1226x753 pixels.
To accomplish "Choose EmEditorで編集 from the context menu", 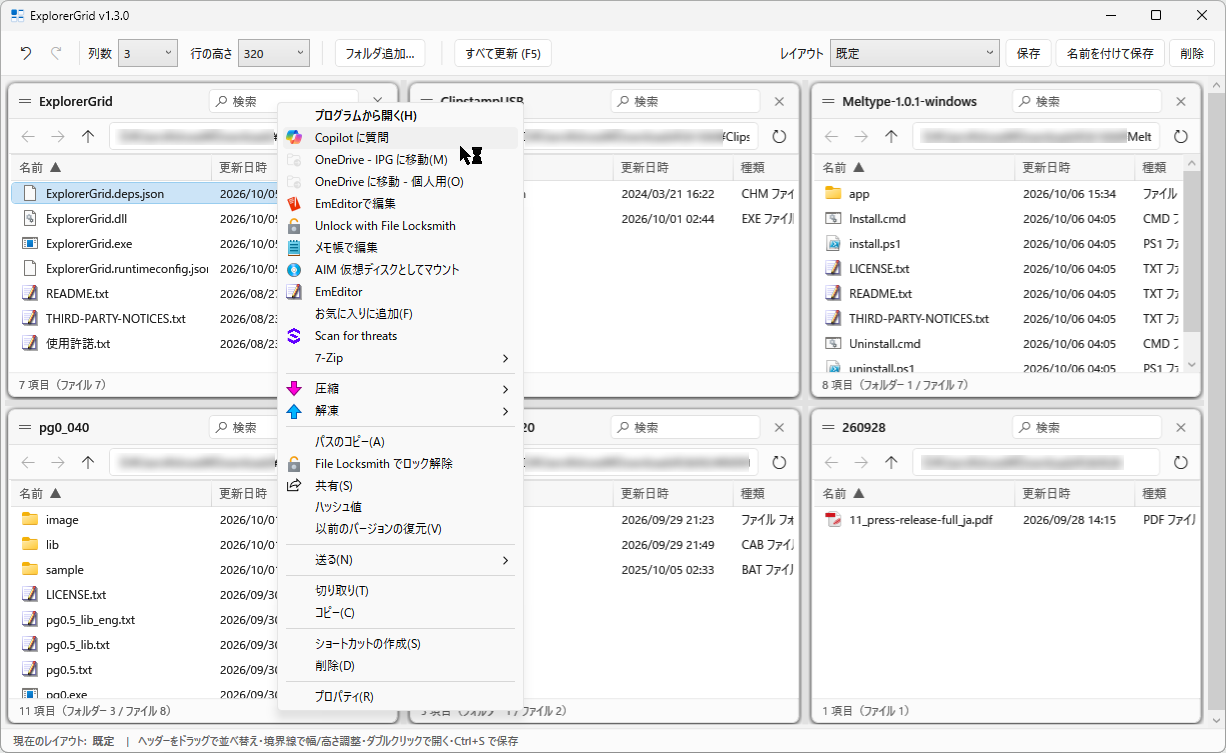I will (400, 203).
